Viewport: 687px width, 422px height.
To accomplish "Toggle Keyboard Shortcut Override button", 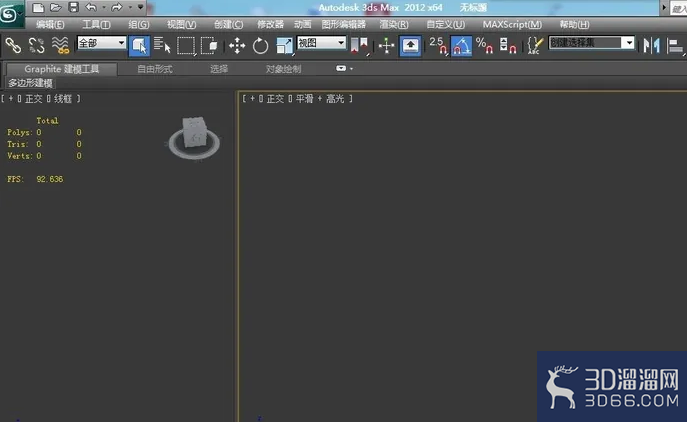I will pyautogui.click(x=411, y=46).
